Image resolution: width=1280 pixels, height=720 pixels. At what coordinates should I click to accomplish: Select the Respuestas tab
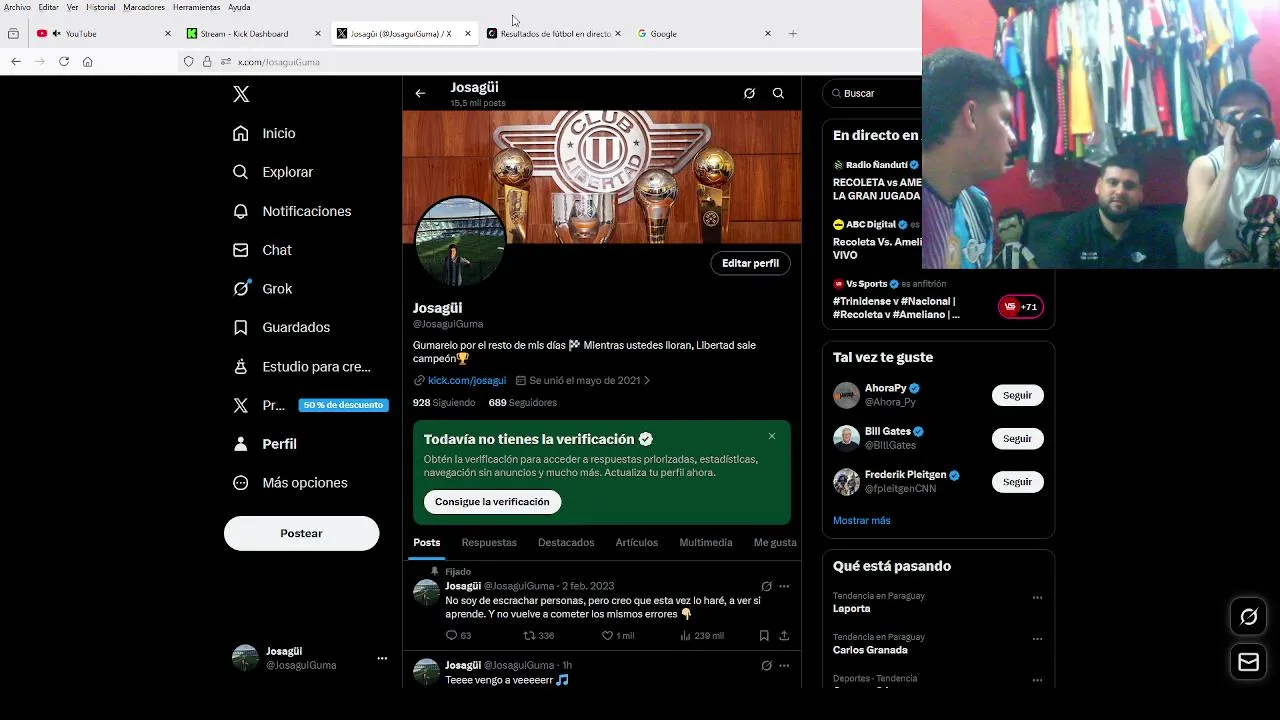pyautogui.click(x=489, y=542)
